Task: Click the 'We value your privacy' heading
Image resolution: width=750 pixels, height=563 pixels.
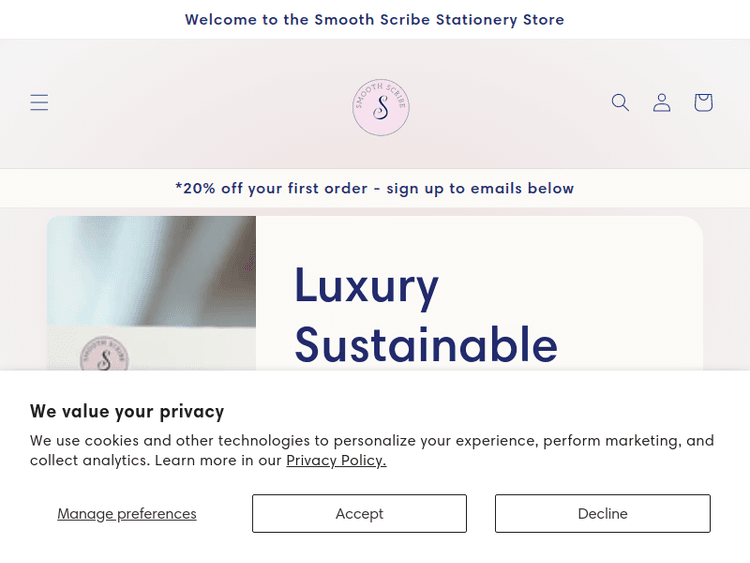Action: (127, 411)
